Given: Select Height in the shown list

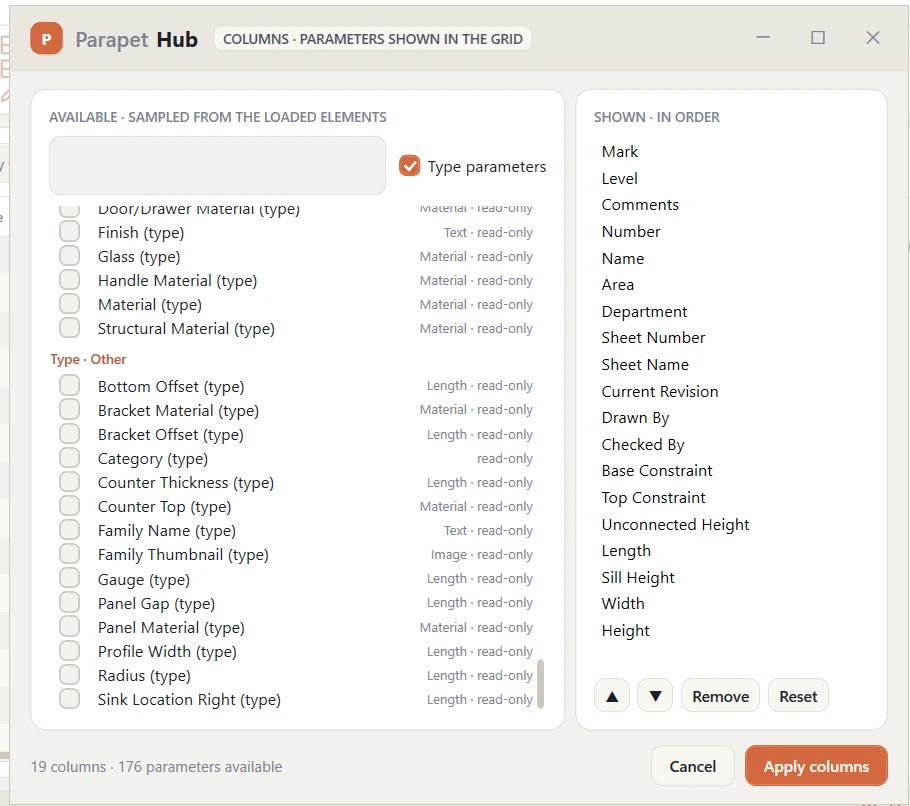Looking at the screenshot, I should (625, 631).
